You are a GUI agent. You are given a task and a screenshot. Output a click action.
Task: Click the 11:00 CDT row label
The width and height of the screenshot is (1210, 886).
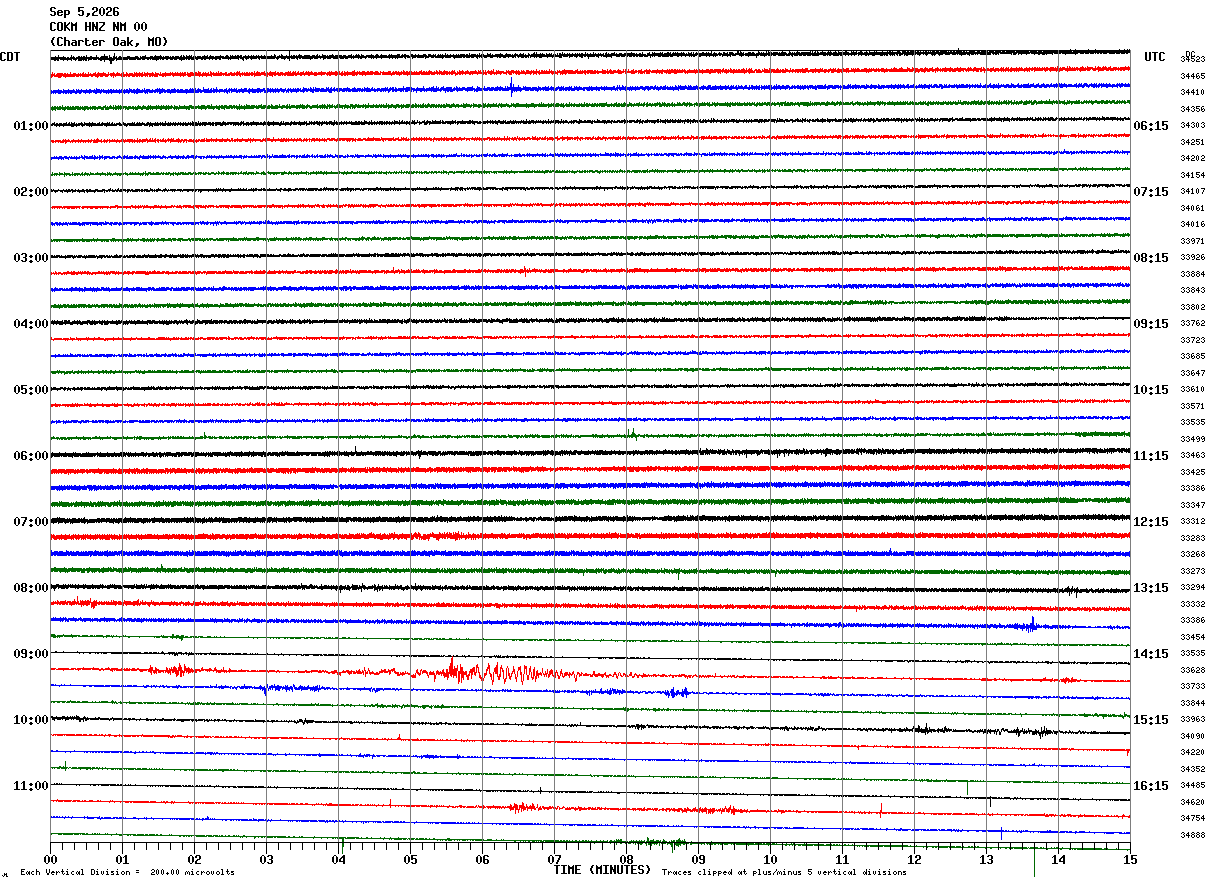click(31, 785)
